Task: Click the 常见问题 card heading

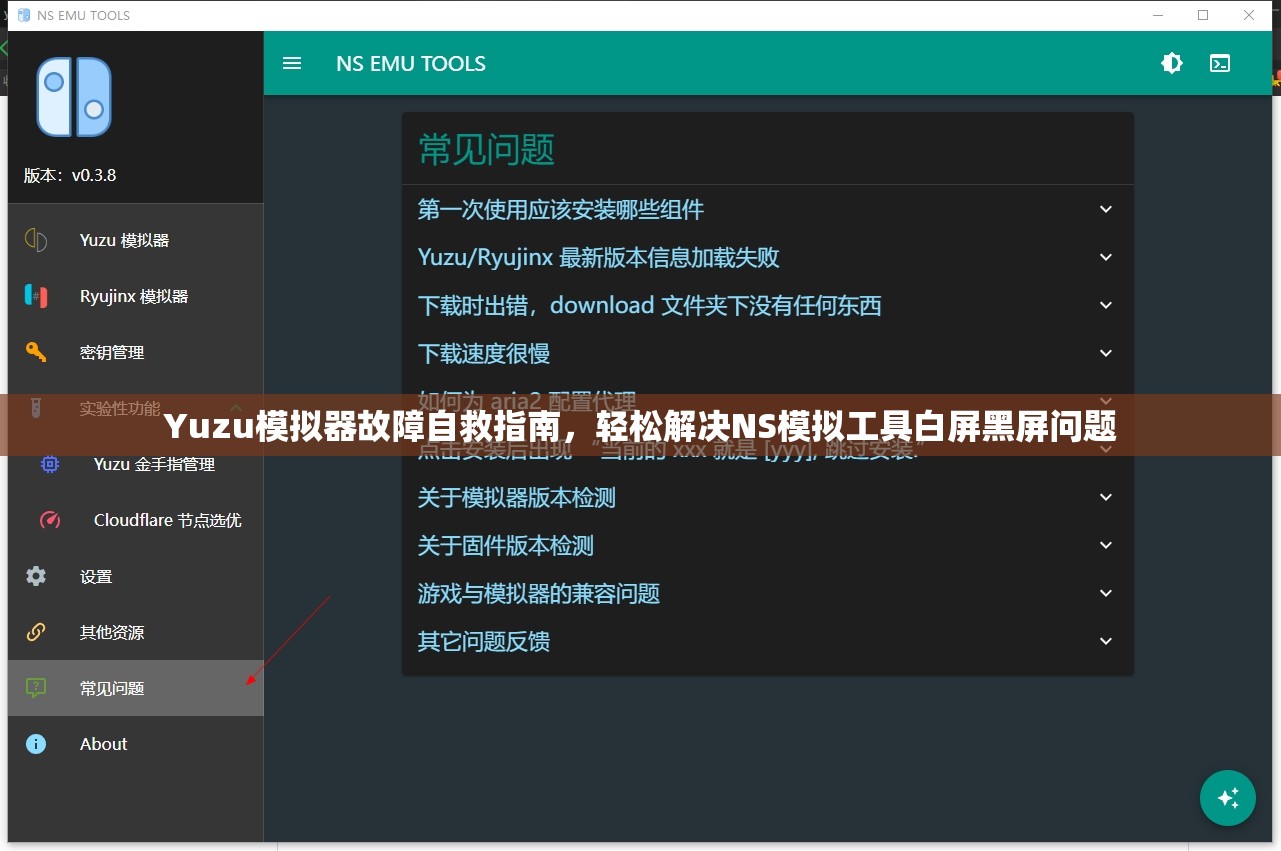Action: 487,149
